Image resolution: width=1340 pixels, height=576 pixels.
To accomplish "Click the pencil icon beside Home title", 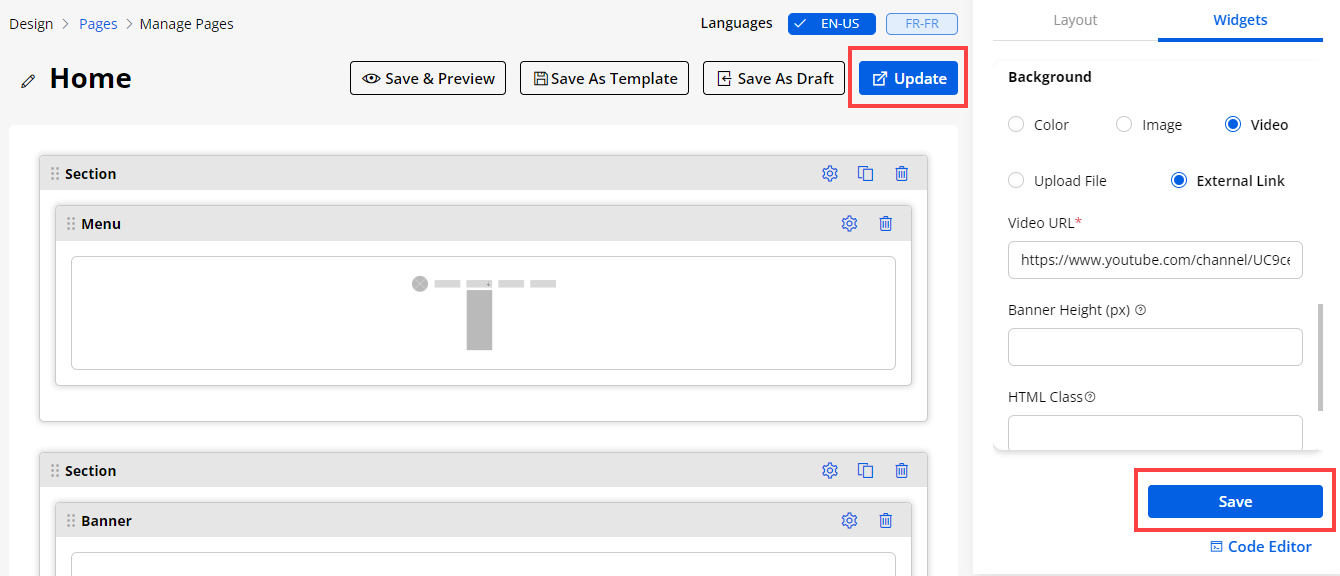I will point(28,80).
